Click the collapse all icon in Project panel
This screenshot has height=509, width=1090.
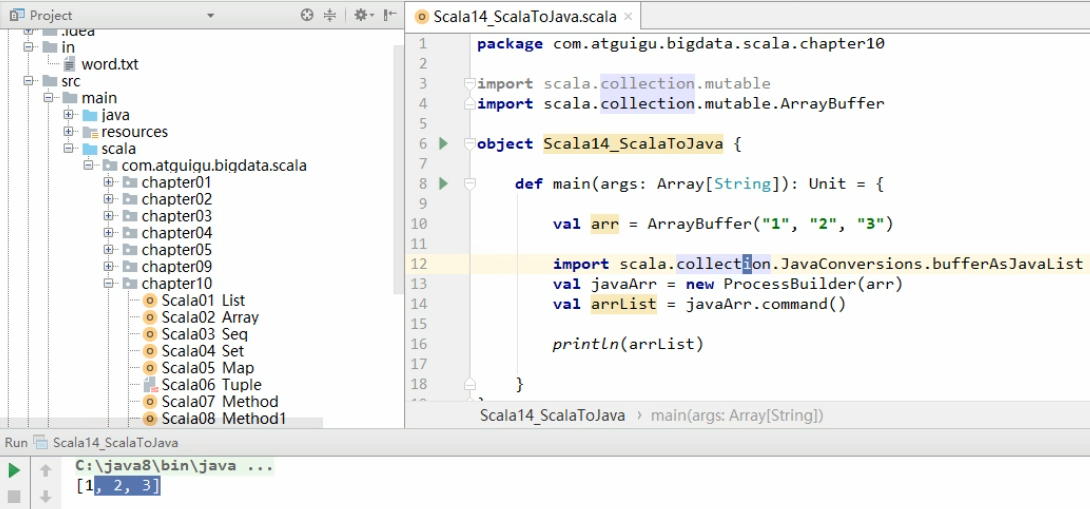330,15
